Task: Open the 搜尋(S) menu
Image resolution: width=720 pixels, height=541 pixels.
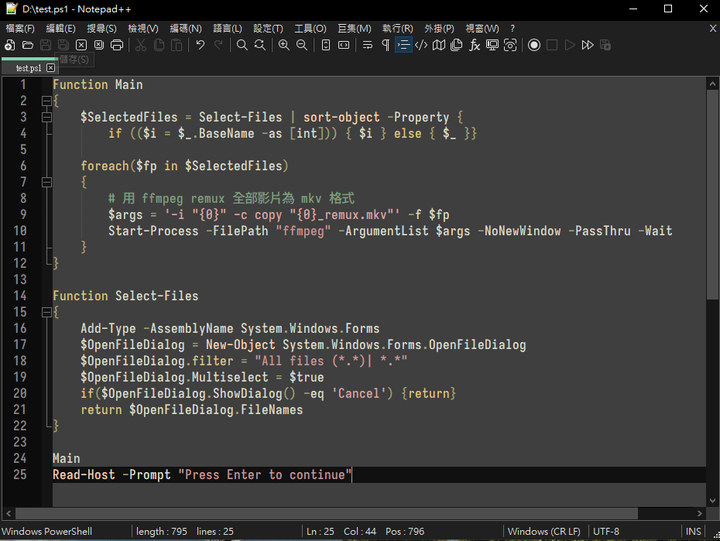Action: pos(101,28)
